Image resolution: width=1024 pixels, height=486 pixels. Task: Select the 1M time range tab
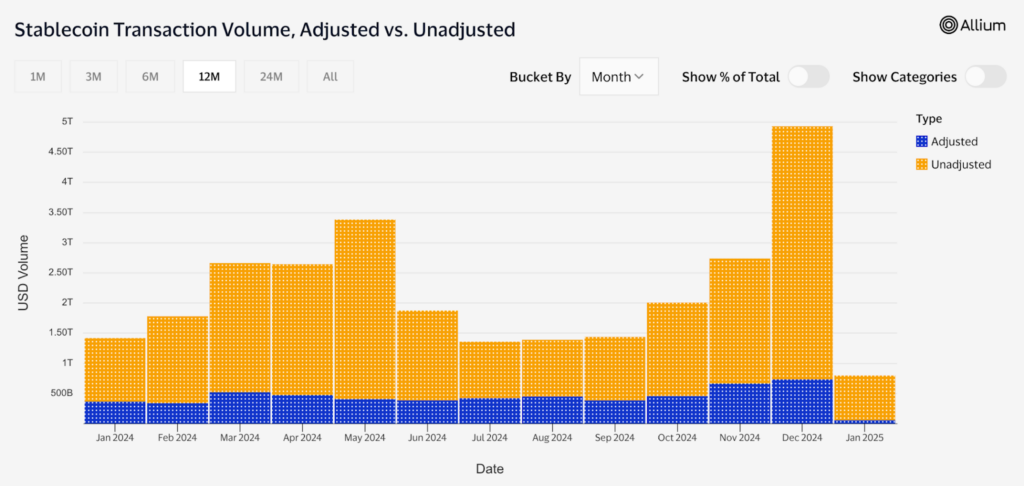coord(38,77)
